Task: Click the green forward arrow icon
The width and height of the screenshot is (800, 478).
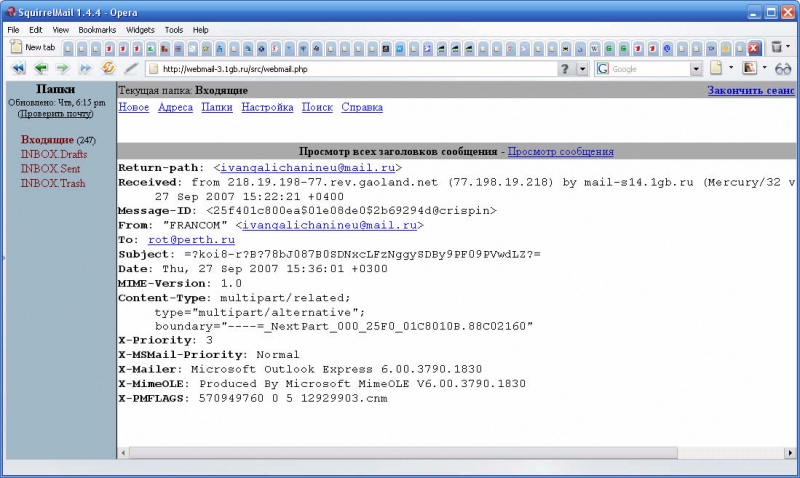Action: tap(63, 69)
